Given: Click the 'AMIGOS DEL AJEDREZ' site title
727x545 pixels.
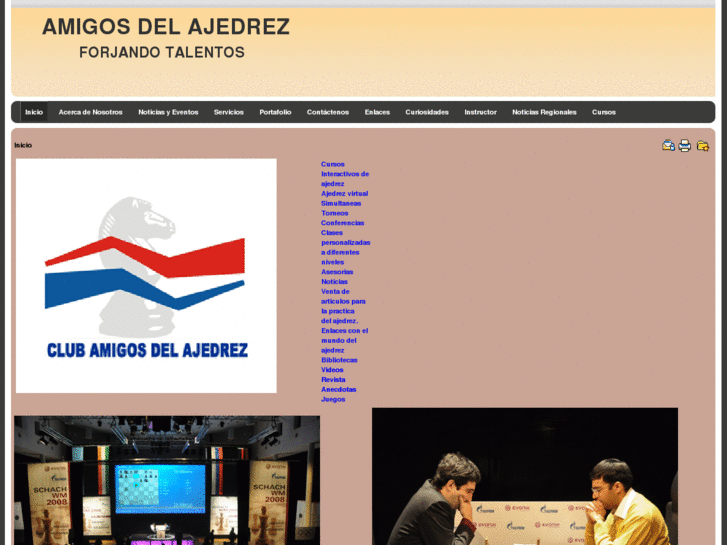Looking at the screenshot, I should [166, 26].
